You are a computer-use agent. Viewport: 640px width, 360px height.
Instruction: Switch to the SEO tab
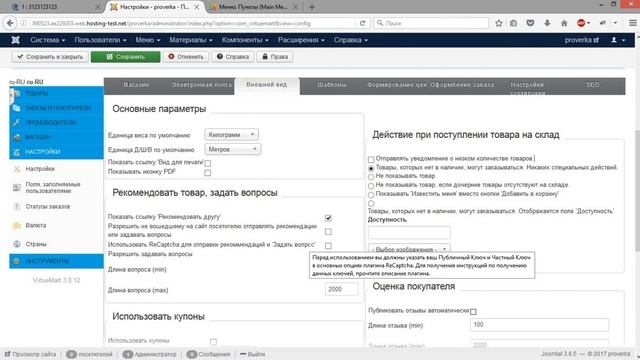coord(593,85)
